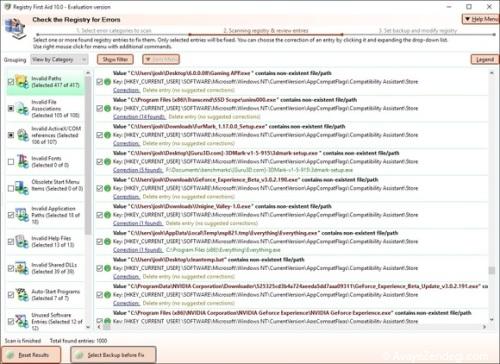The height and width of the screenshot is (364, 500).
Task: Click green status icon of 3dmark-setup.exe entry
Action: click(107, 162)
